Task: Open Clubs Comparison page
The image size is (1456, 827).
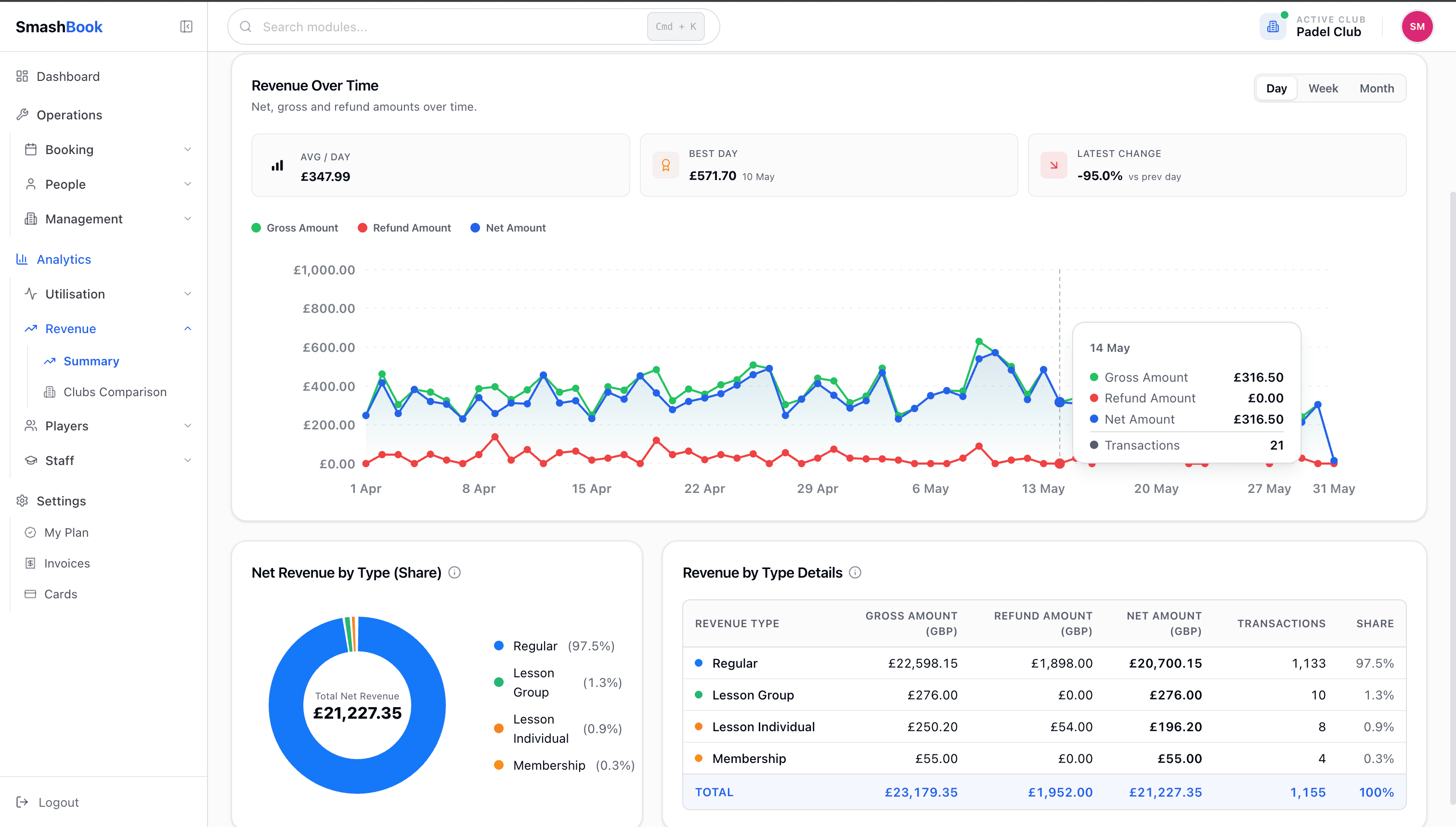Action: (115, 392)
